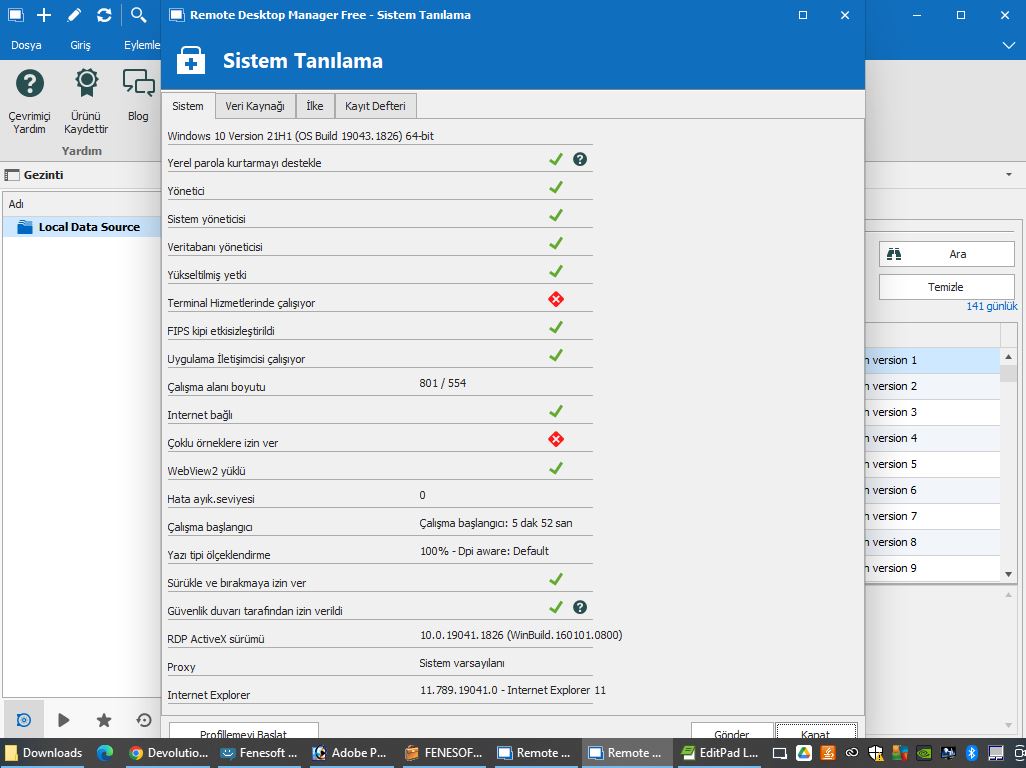Click the add new entry plus icon

coord(44,15)
